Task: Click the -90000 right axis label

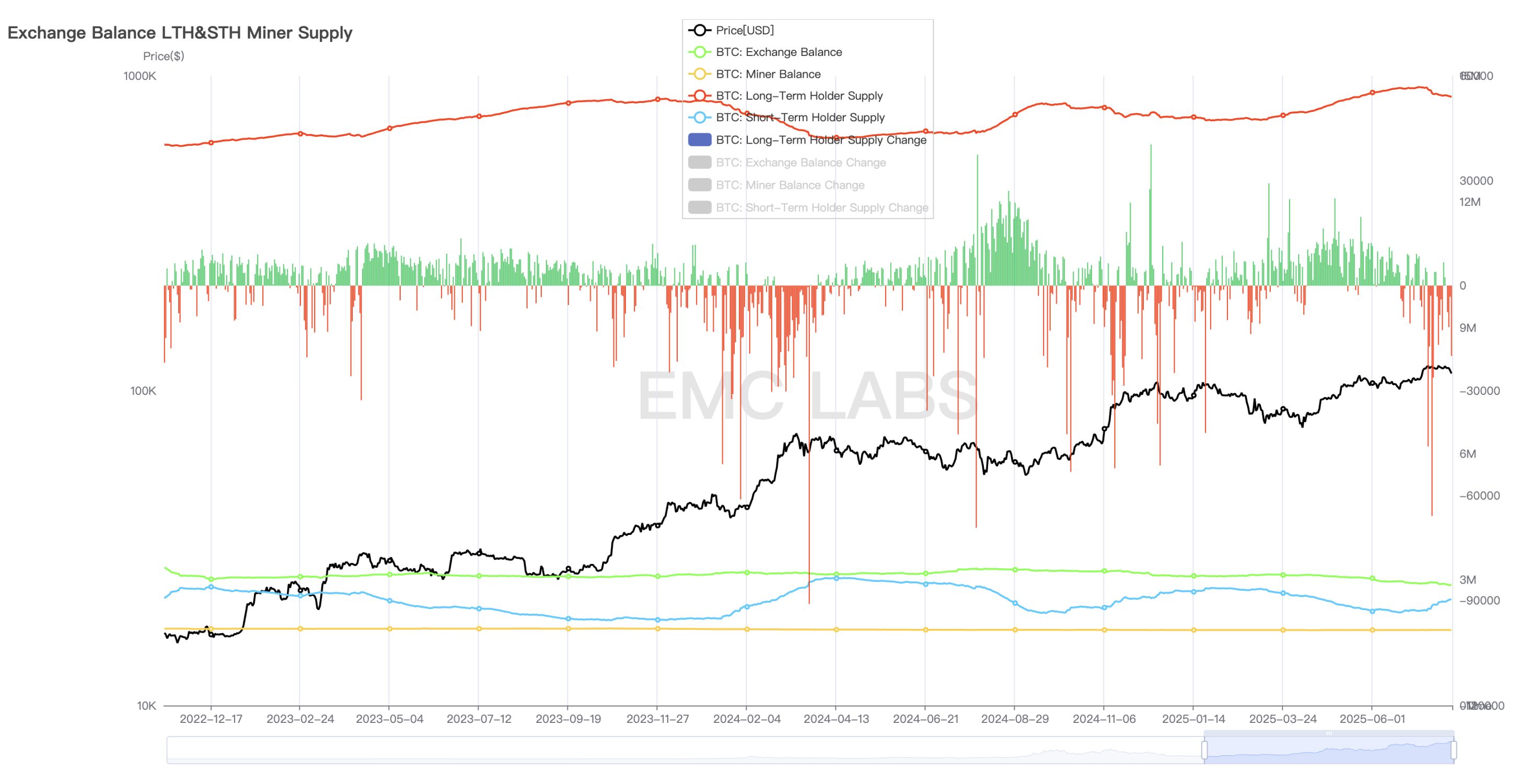Action: (1479, 601)
